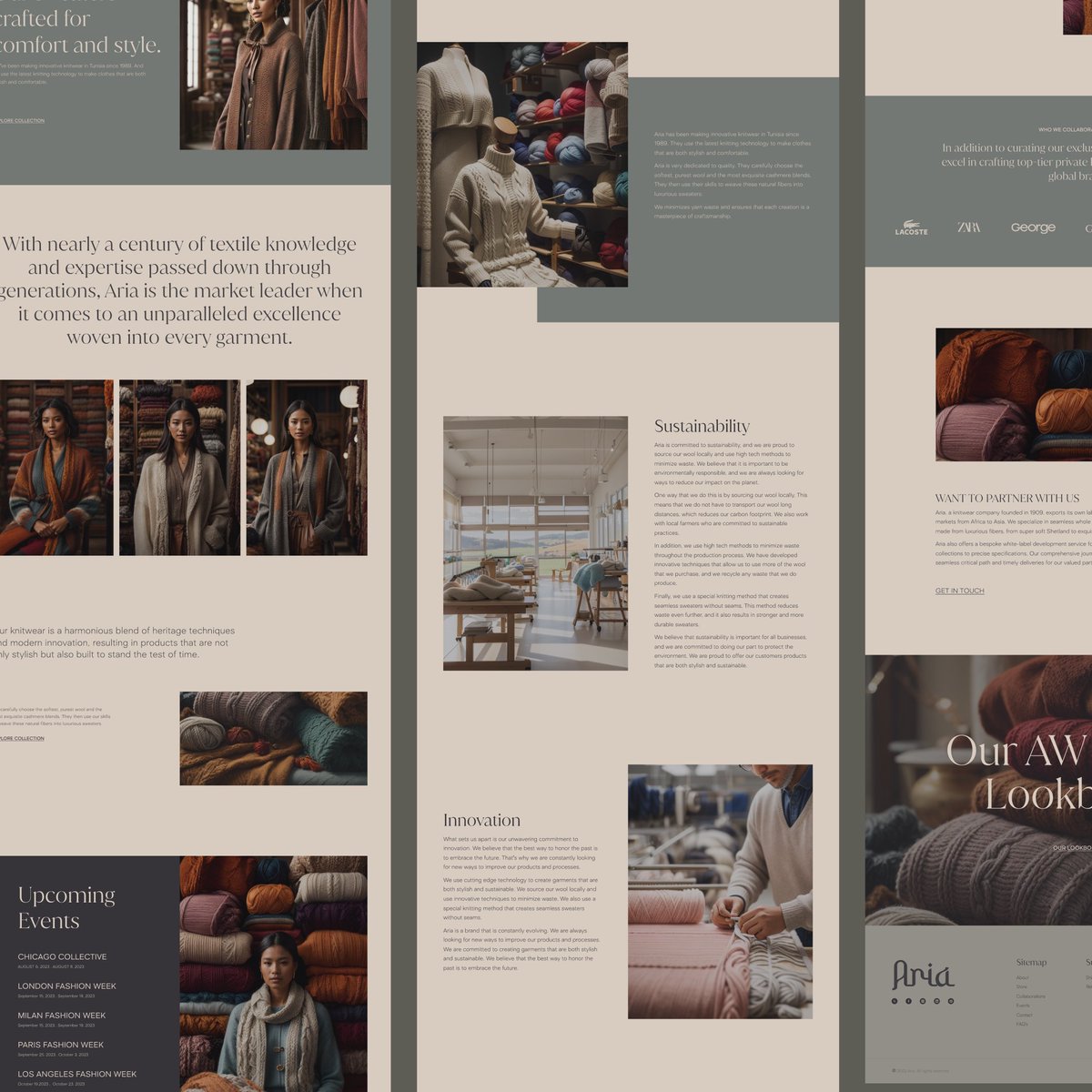This screenshot has height=1092, width=1092.
Task: Click the GET IN TOUCH link
Action: 959,591
